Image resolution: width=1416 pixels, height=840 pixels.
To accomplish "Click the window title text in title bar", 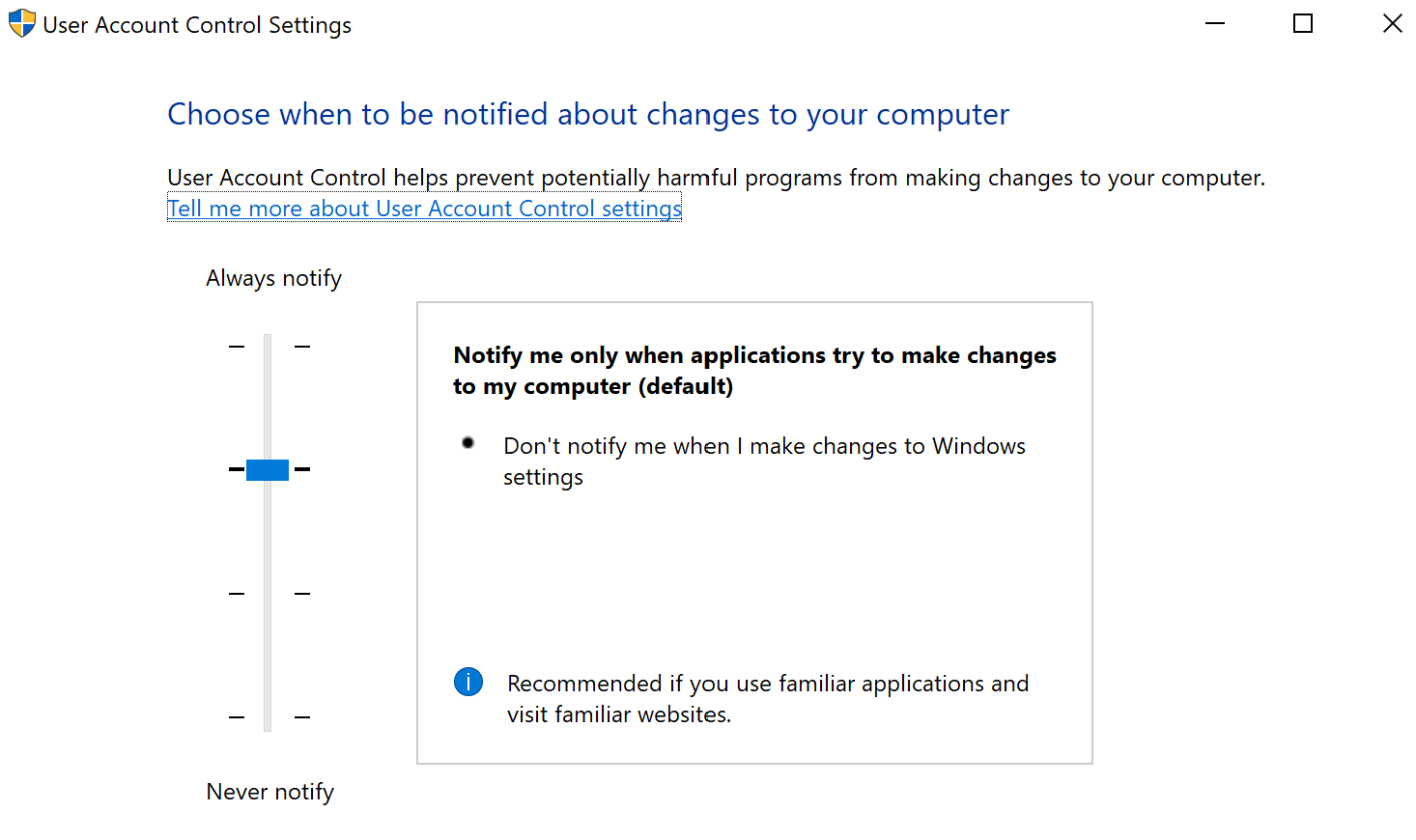I will 197,25.
